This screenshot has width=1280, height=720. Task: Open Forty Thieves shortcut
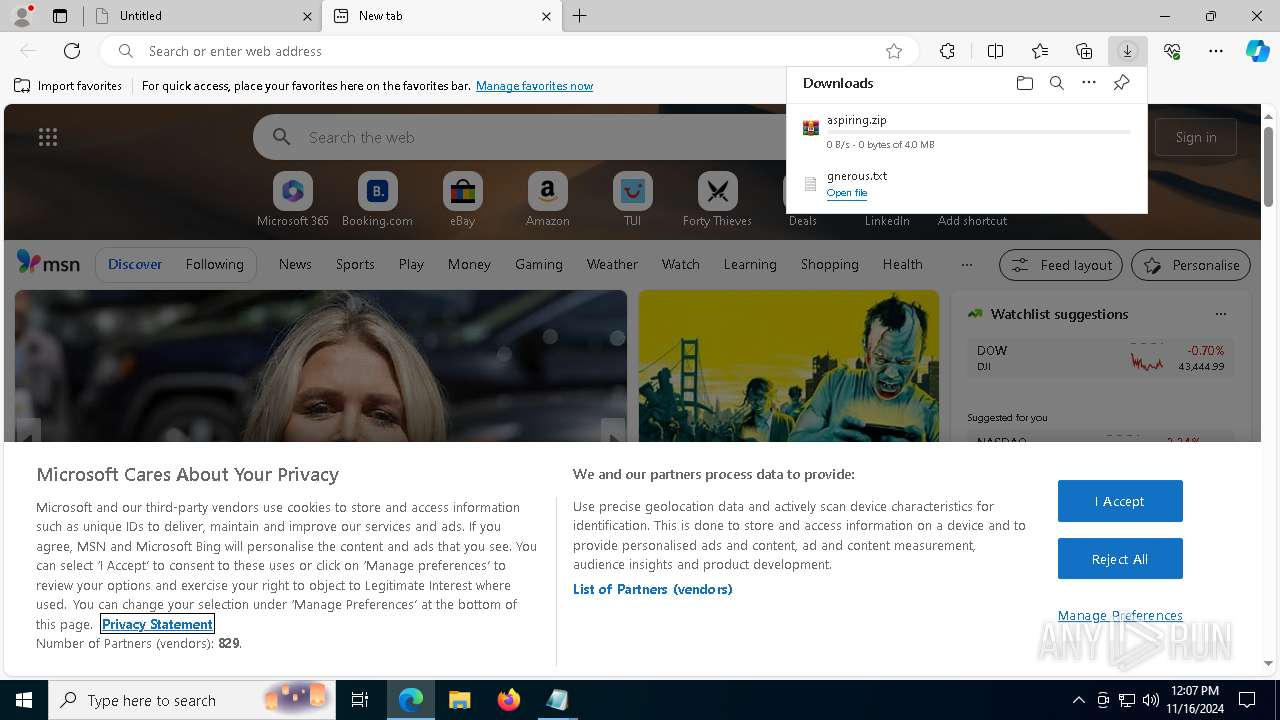718,200
